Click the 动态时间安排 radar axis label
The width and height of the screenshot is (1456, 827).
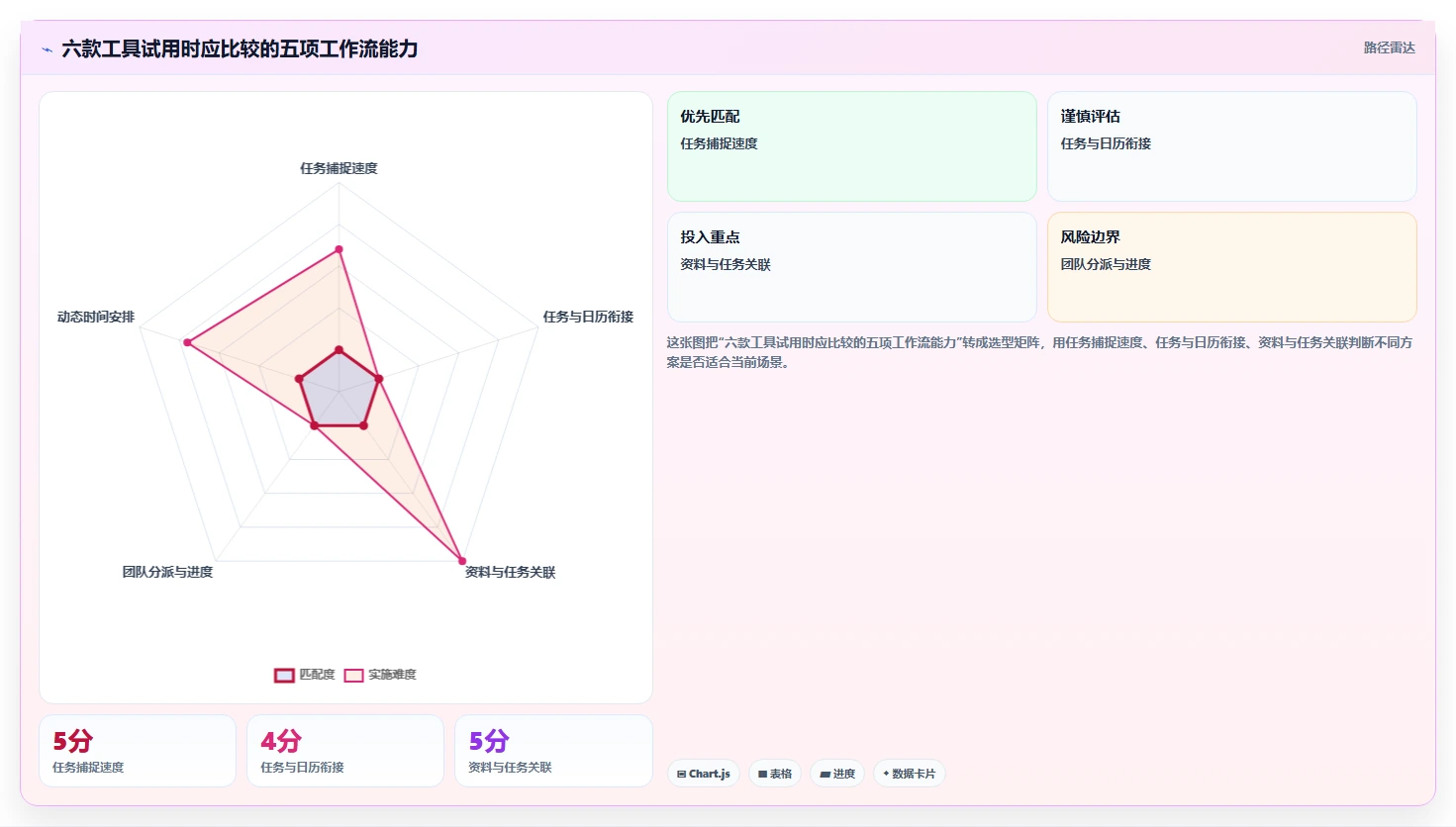pyautogui.click(x=96, y=317)
